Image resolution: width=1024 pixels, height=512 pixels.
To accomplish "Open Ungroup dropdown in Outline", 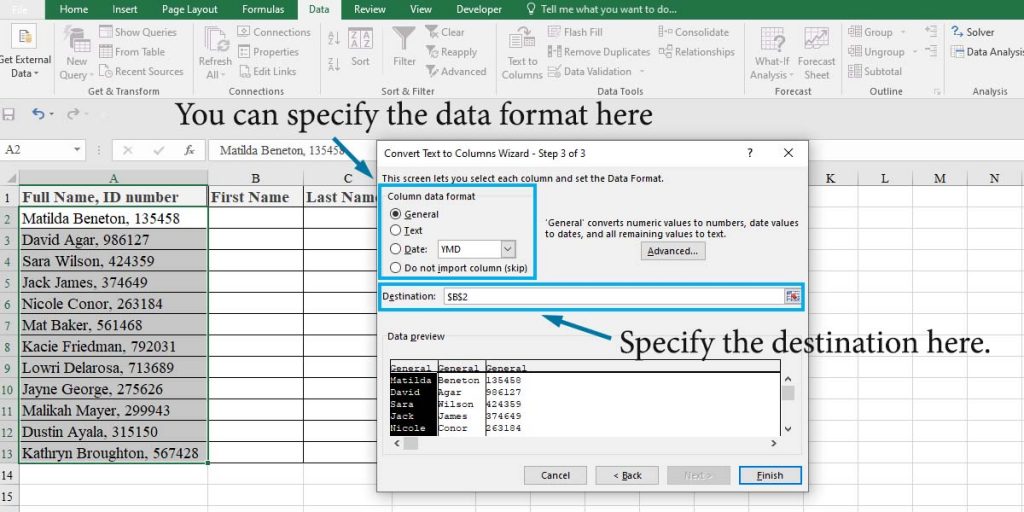I will 914,52.
